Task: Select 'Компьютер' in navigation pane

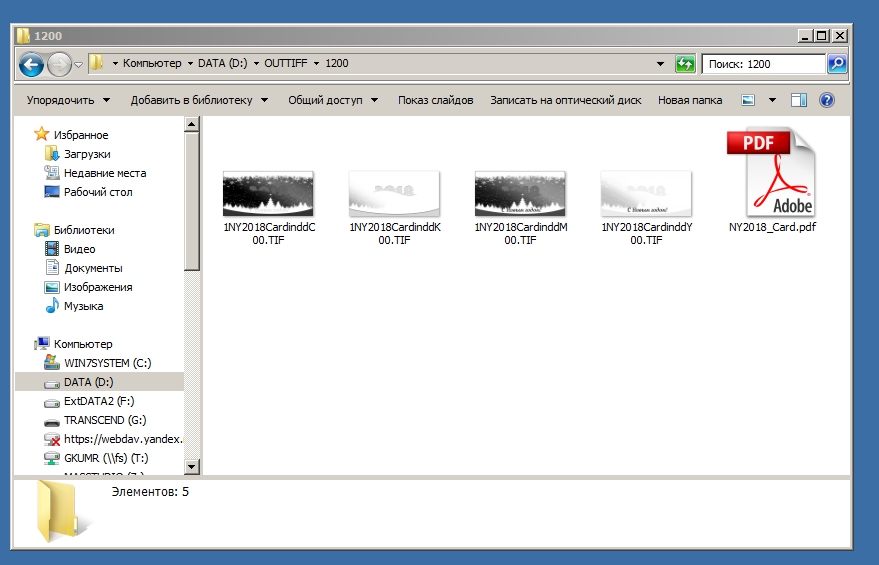Action: point(73,344)
